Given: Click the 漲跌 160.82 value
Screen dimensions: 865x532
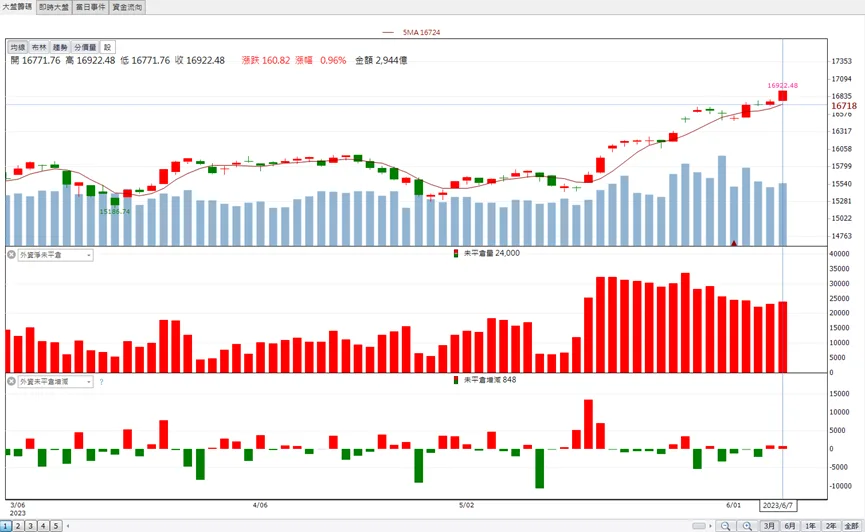Looking at the screenshot, I should point(265,61).
